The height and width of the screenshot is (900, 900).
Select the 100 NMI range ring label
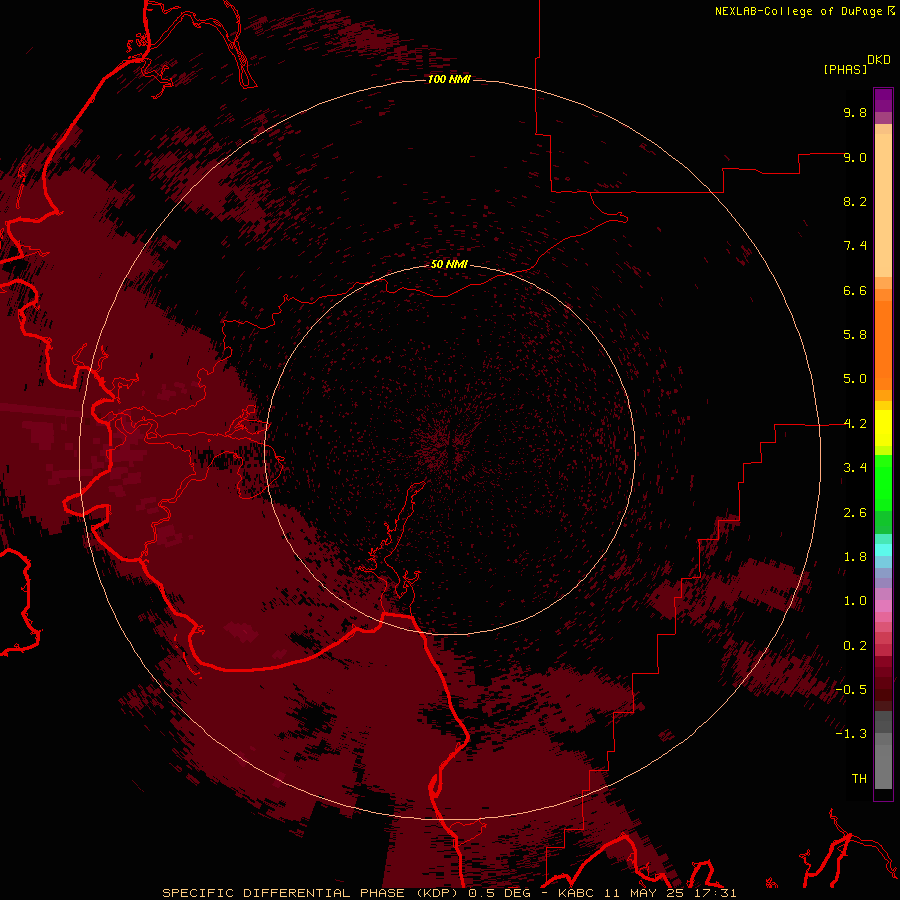[x=449, y=79]
